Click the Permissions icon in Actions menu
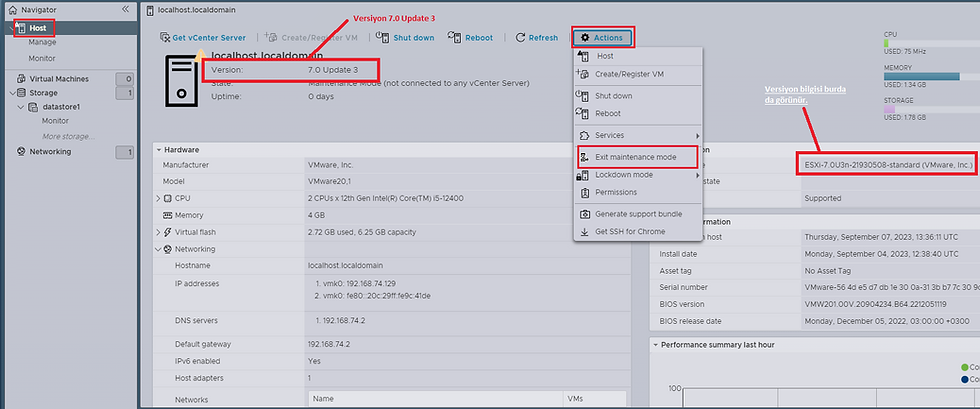Image resolution: width=980 pixels, height=409 pixels. tap(585, 192)
